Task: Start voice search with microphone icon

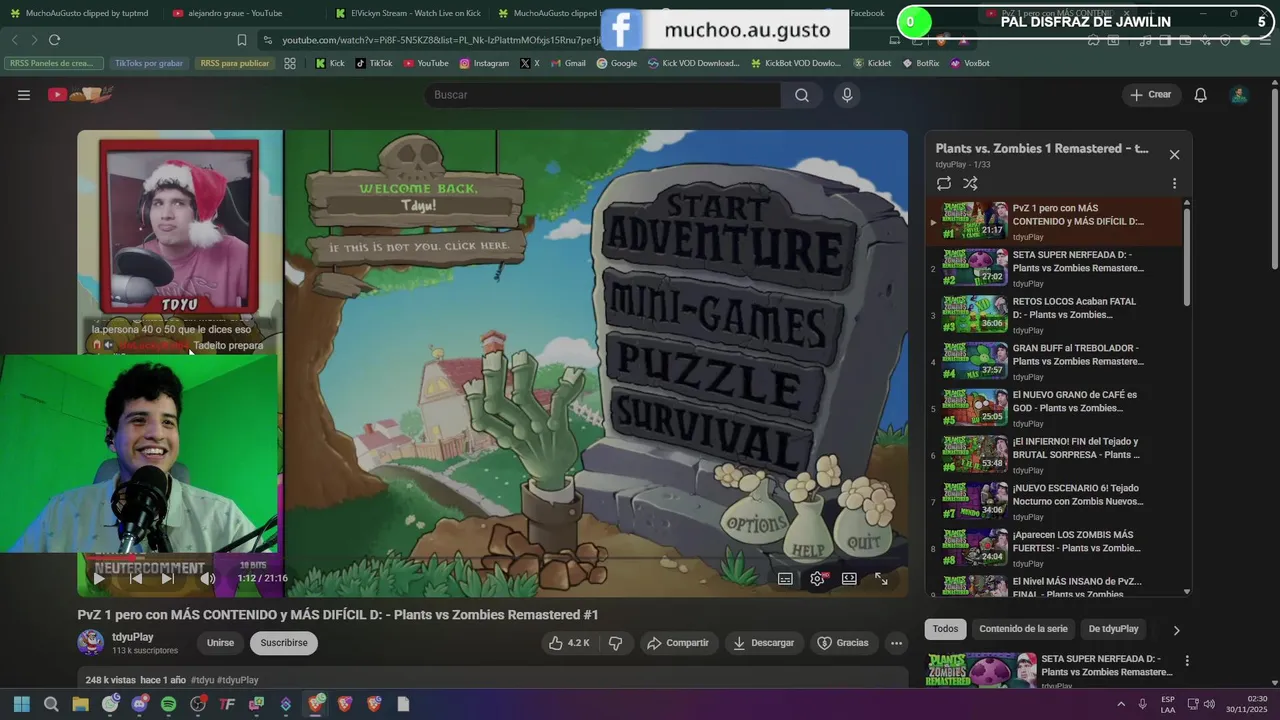Action: point(847,95)
